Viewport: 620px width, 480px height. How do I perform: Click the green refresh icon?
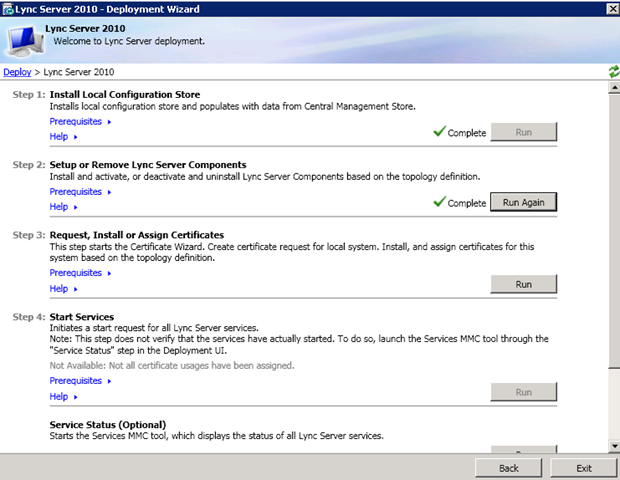tap(614, 72)
